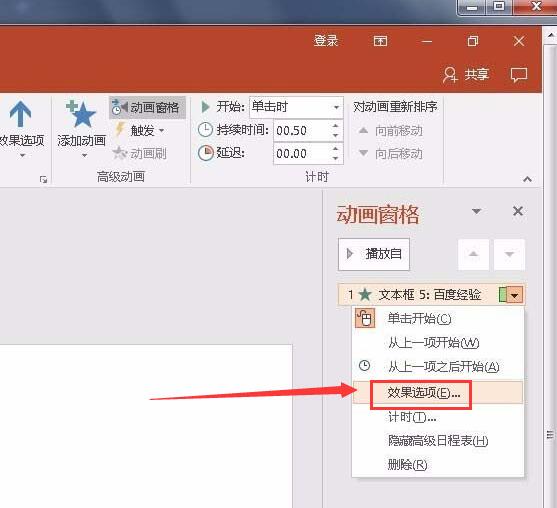Collapse the ribbon with the chevron arrow
557x508 pixels.
528,179
